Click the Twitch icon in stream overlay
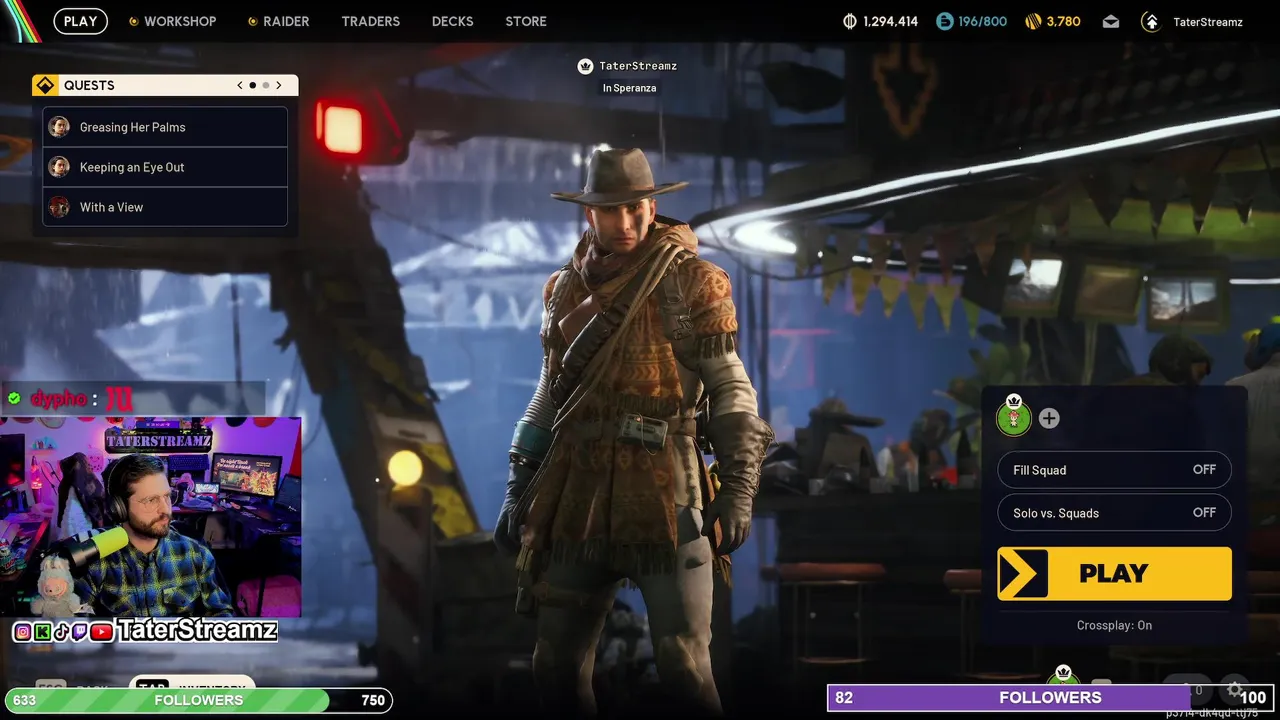This screenshot has width=1280, height=720. (x=79, y=632)
